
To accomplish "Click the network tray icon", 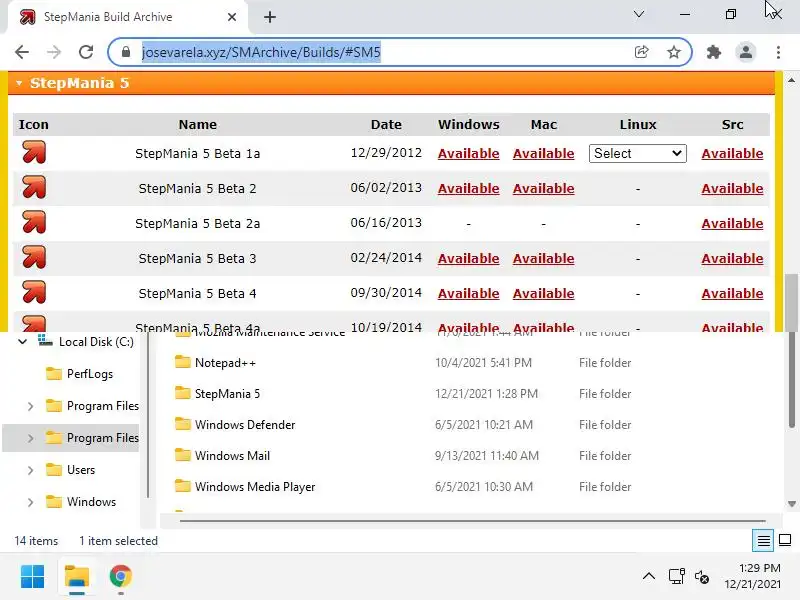I will coord(677,577).
